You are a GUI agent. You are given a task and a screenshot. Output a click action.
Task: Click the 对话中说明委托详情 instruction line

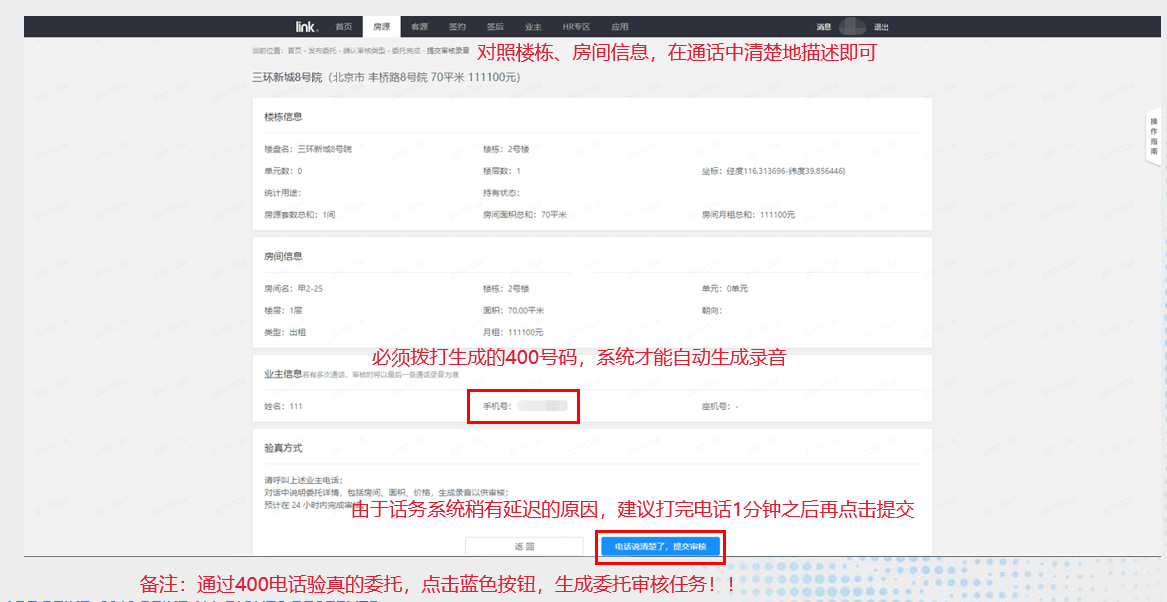387,492
